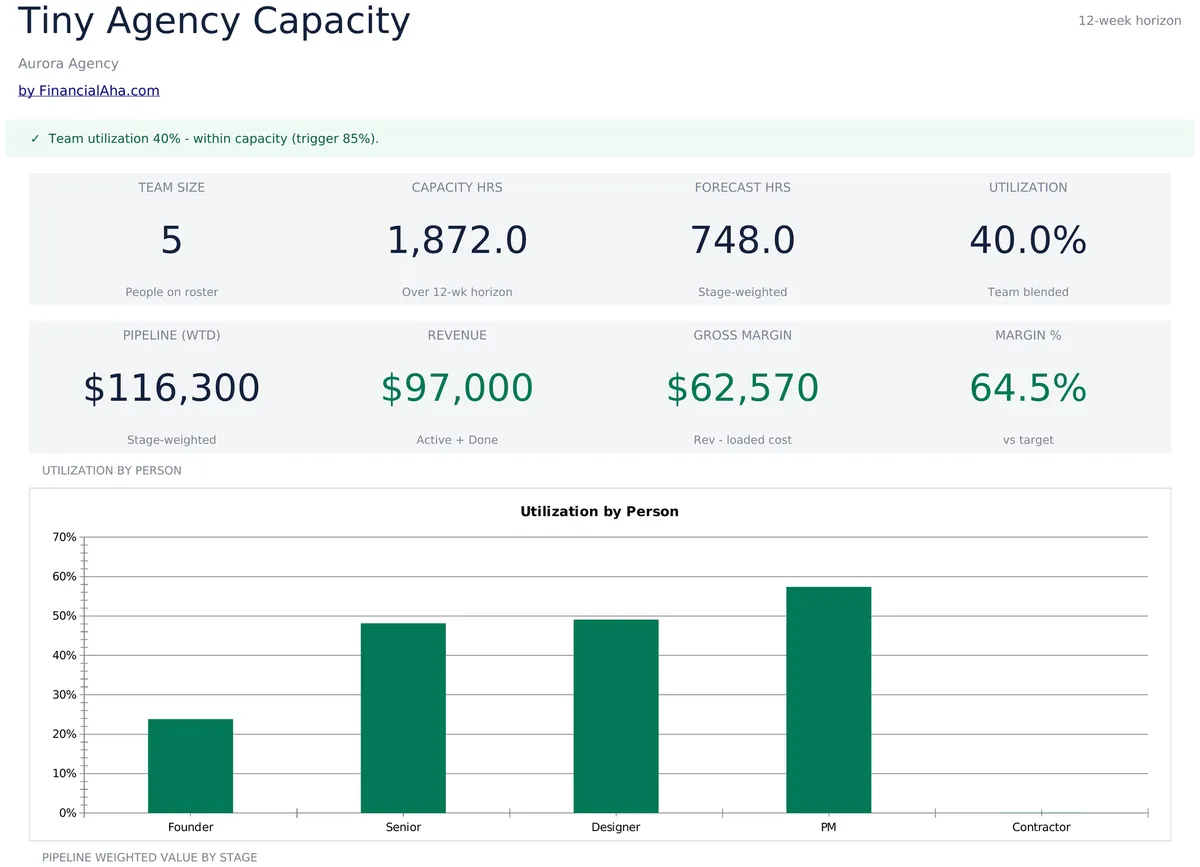Click the Team Size value 5
Image resolution: width=1200 pixels, height=867 pixels.
(x=172, y=240)
